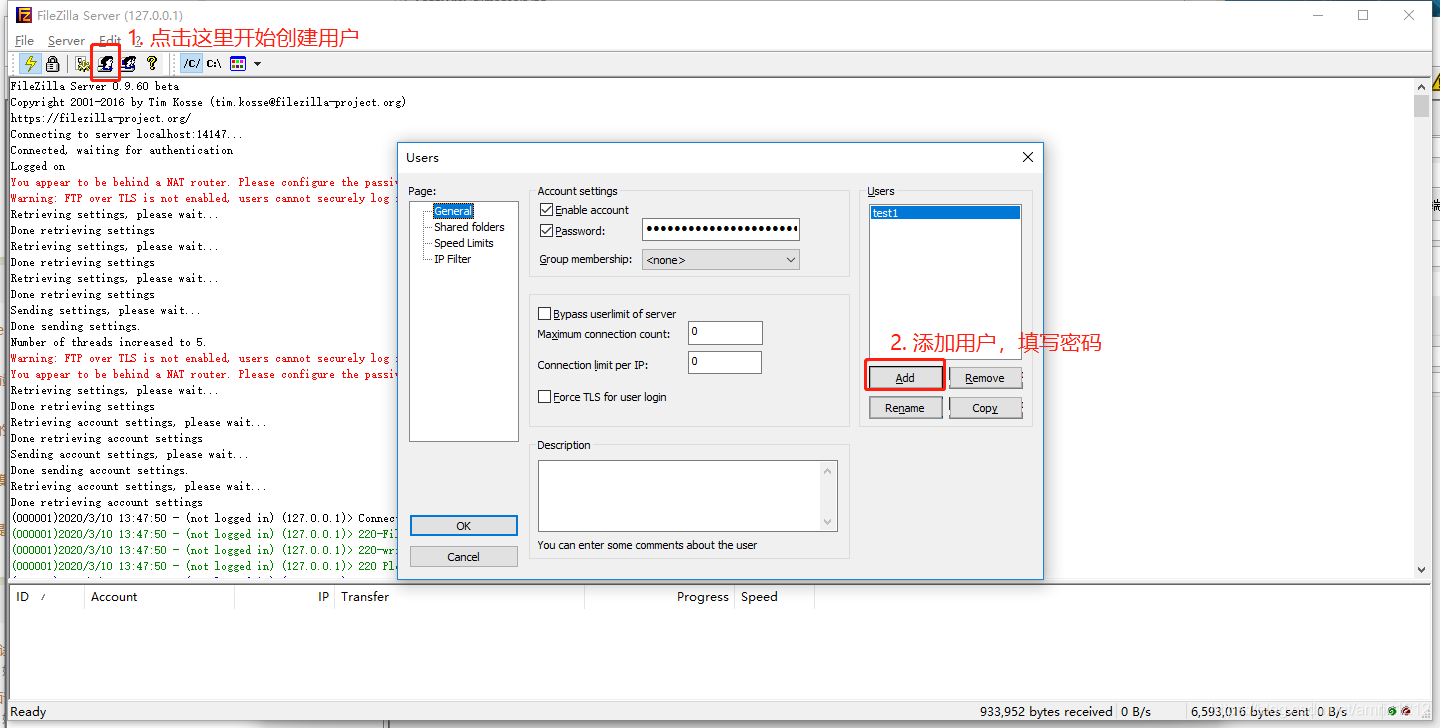Click the Remove user button
The image size is (1440, 728).
pyautogui.click(x=985, y=378)
